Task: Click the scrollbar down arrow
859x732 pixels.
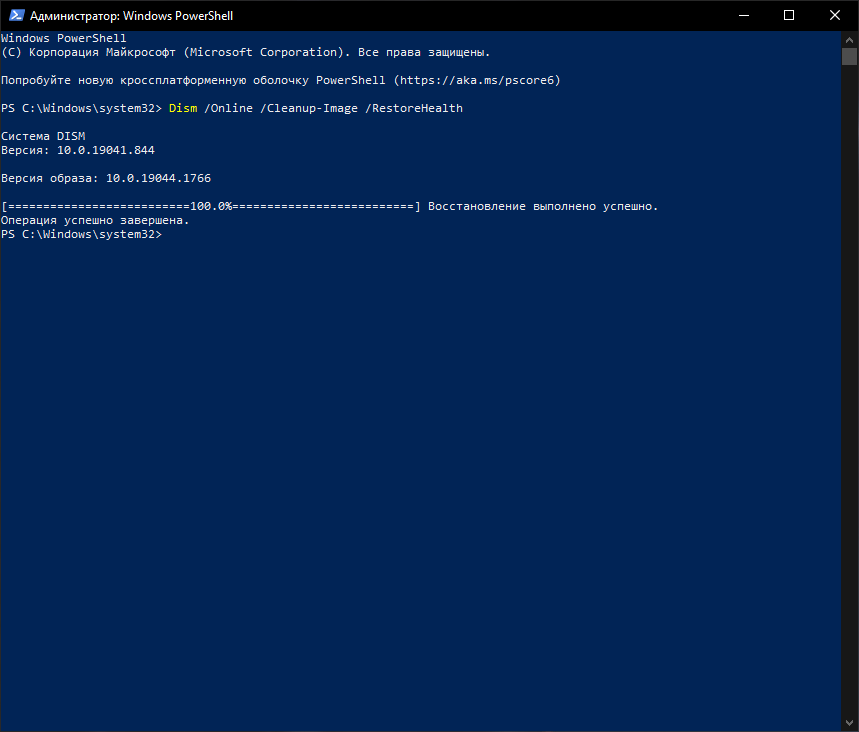Action: tap(849, 723)
